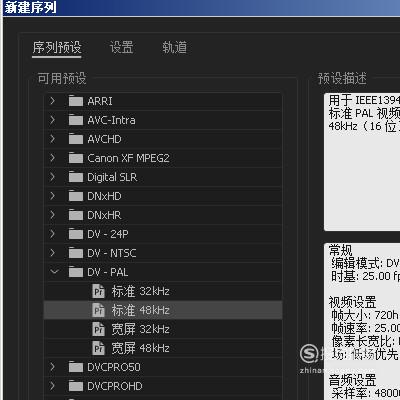Image resolution: width=400 pixels, height=400 pixels.
Task: Click the 新建序列 dialog title bar
Action: coord(201,7)
